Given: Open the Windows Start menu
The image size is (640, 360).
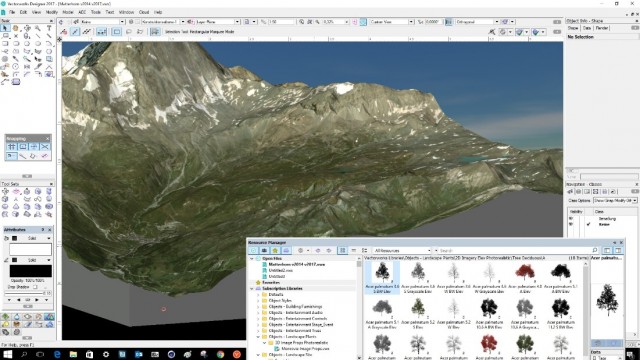Looking at the screenshot, I should pos(7,354).
